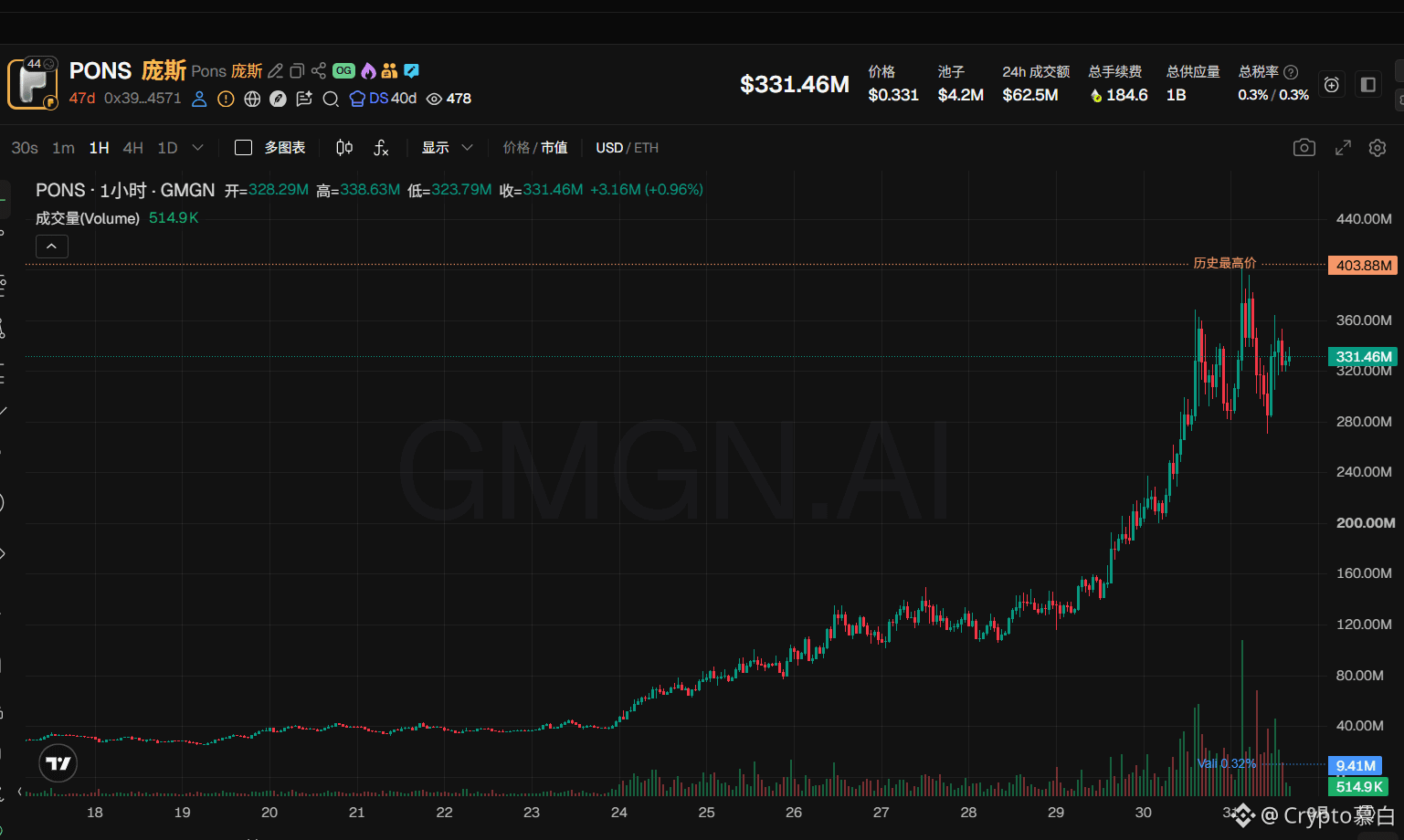1404x840 pixels.
Task: Click the 514.9K volume label on axis
Action: pyautogui.click(x=1358, y=787)
